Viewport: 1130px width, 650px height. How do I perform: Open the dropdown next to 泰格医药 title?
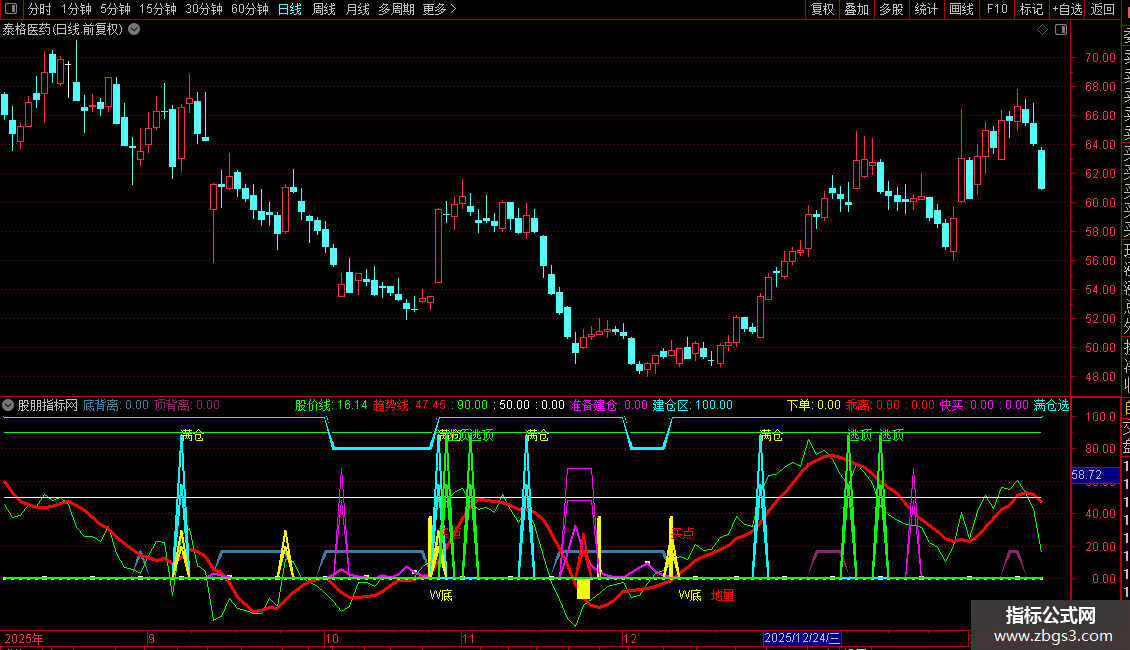coord(134,30)
